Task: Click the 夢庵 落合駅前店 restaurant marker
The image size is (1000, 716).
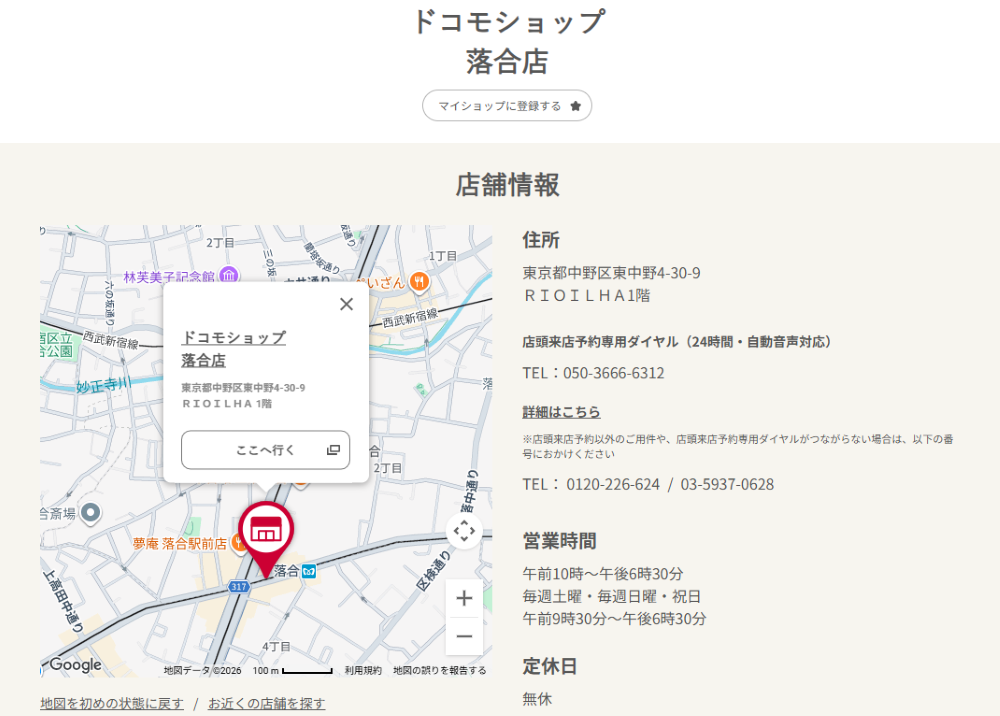Action: click(238, 543)
